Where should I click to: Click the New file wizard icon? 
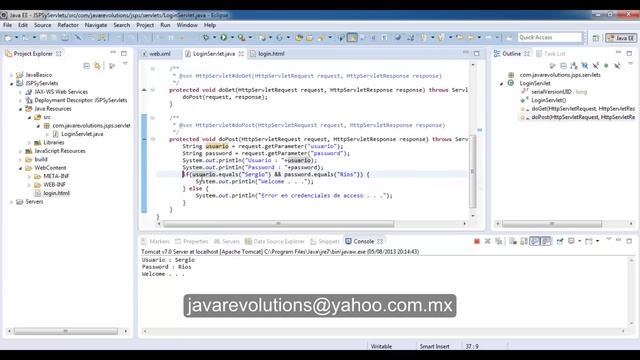click(x=8, y=38)
